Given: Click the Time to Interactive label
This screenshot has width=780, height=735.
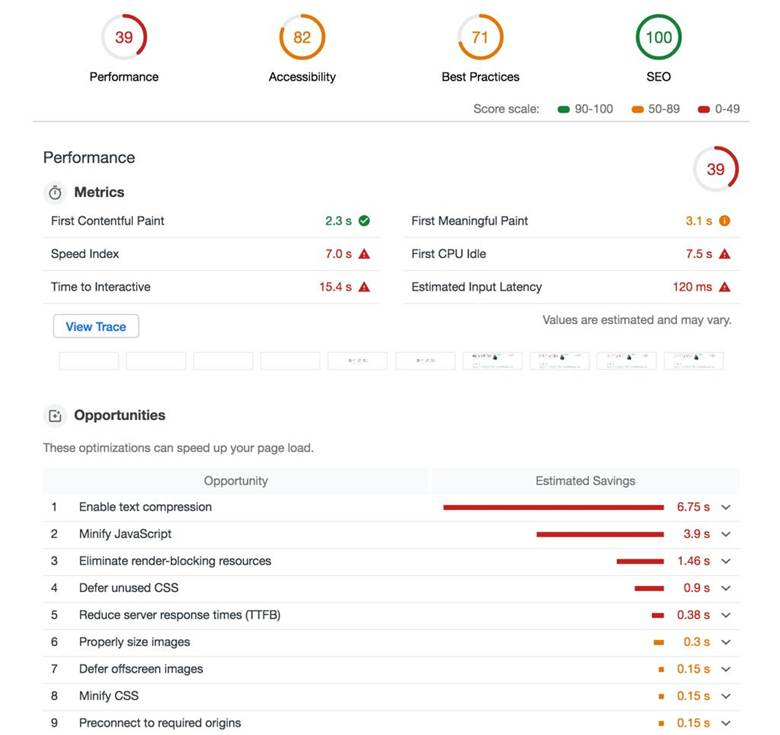Looking at the screenshot, I should point(100,287).
